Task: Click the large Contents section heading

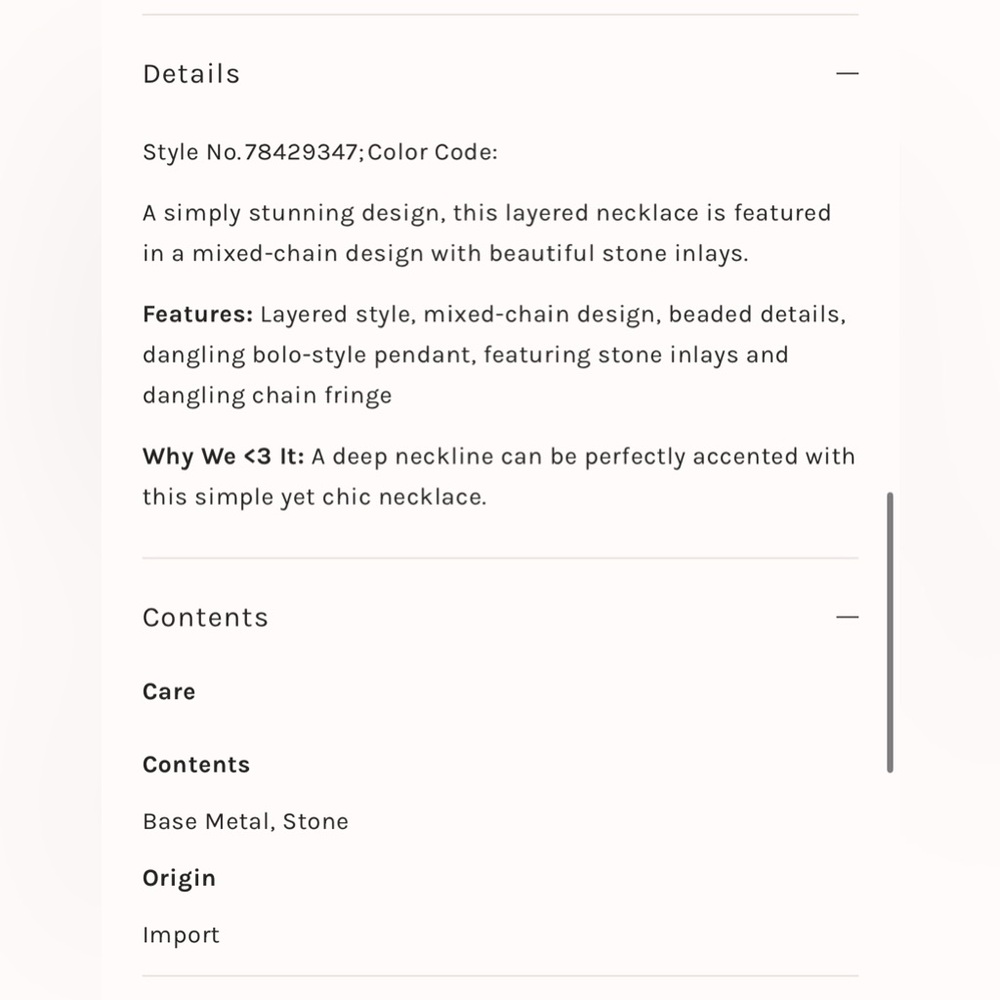Action: click(205, 617)
